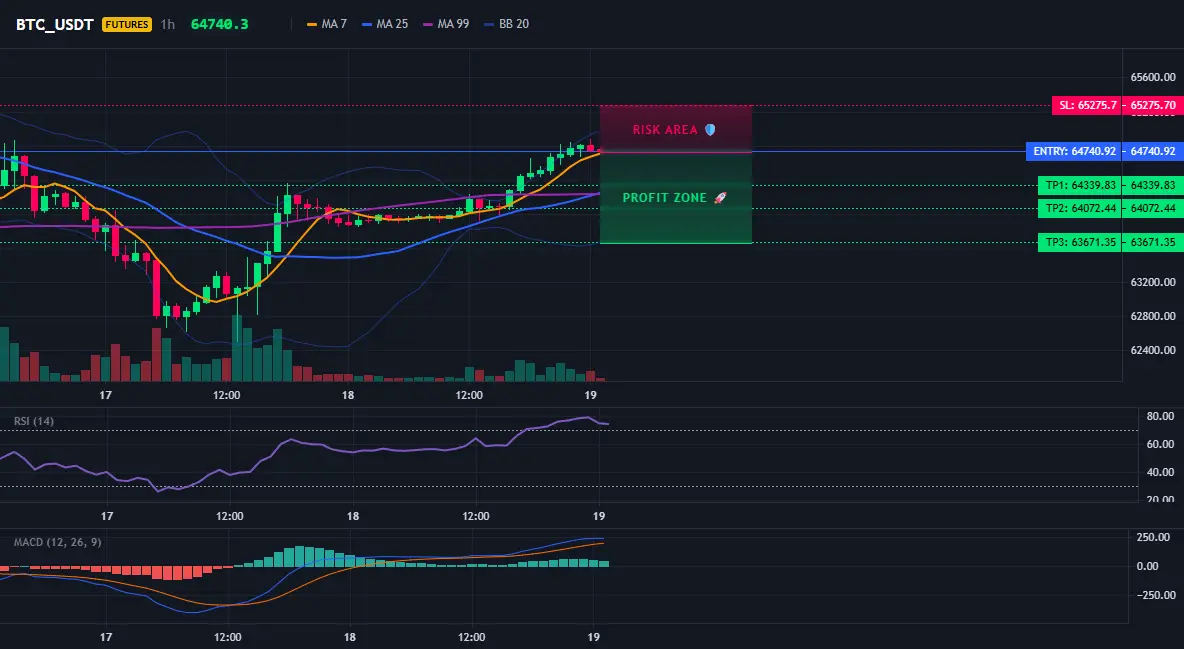
Task: Click the ENTRY: 64740.92 price tag
Action: [1074, 151]
